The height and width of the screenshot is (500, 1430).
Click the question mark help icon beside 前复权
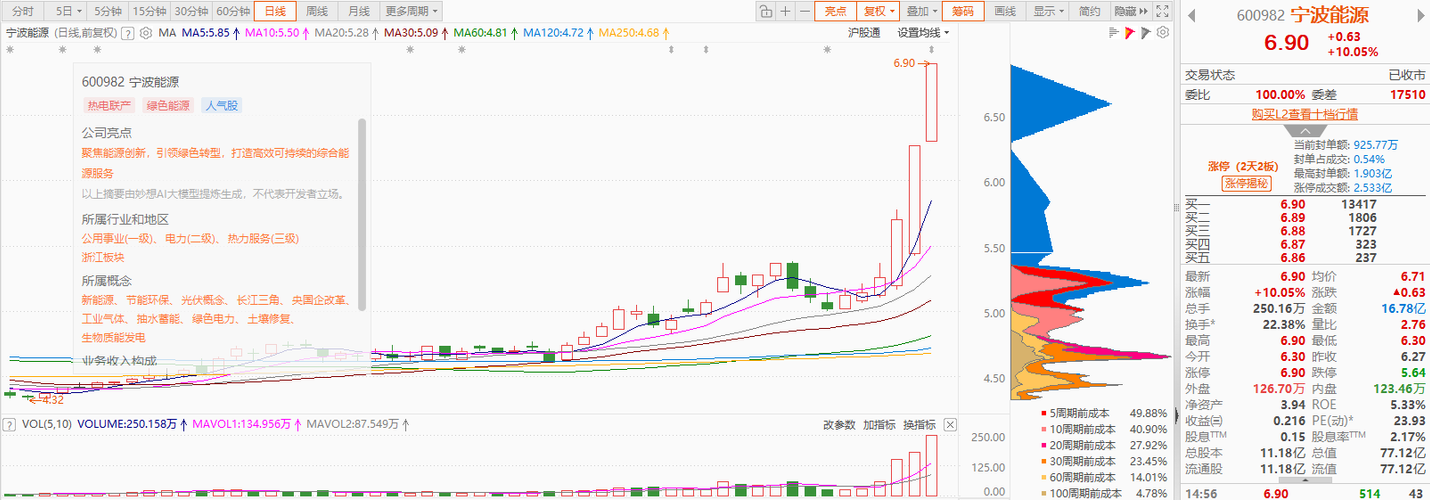tap(127, 33)
